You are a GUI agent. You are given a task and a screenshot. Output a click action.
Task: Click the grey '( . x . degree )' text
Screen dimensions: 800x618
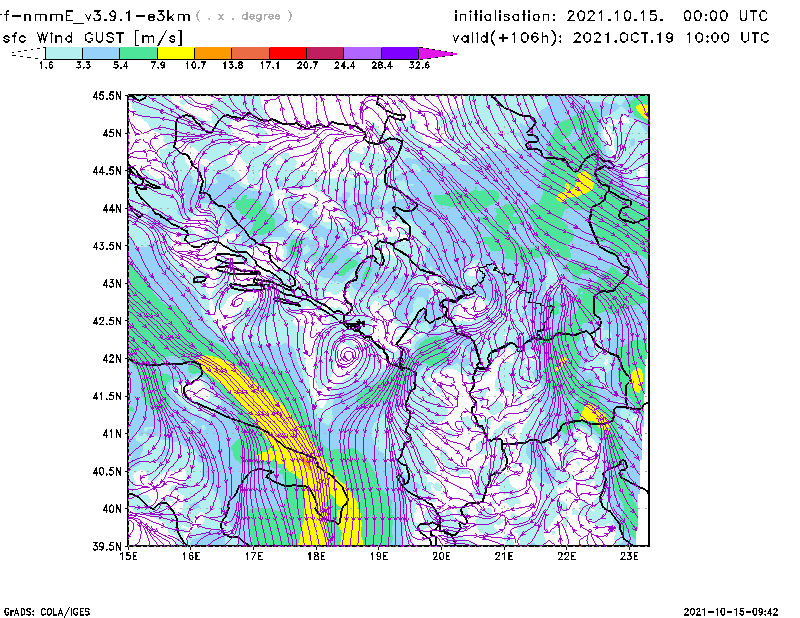[244, 16]
